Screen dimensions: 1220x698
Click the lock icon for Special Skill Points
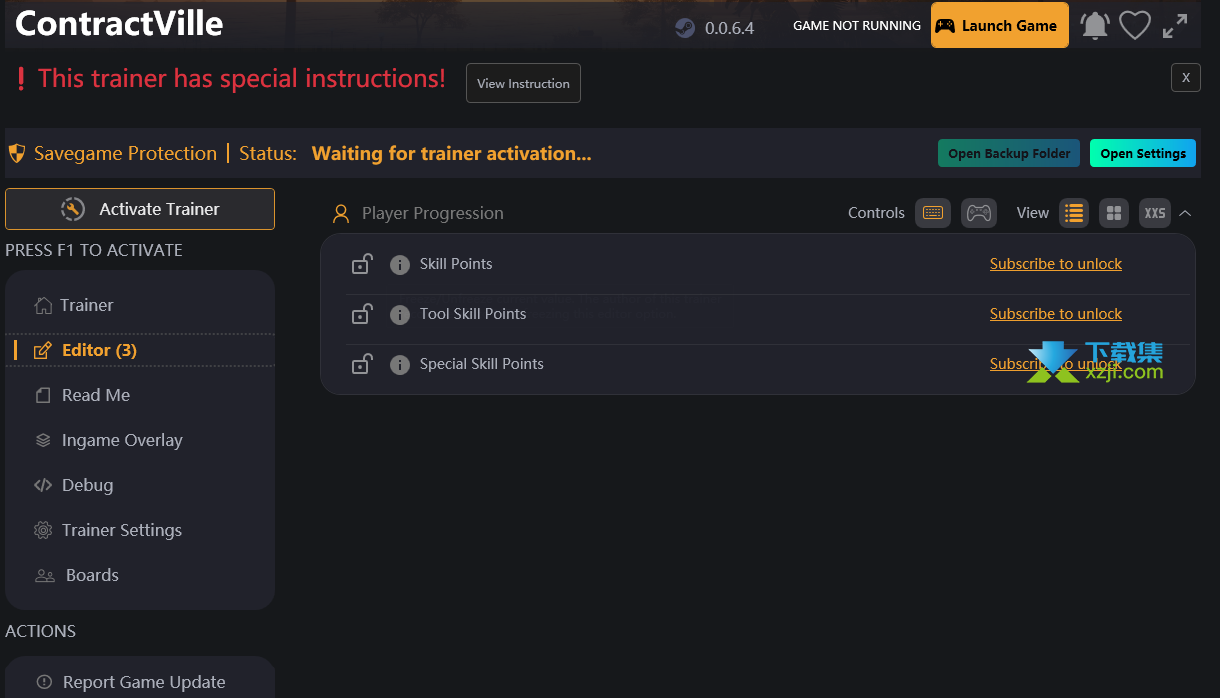coord(362,364)
